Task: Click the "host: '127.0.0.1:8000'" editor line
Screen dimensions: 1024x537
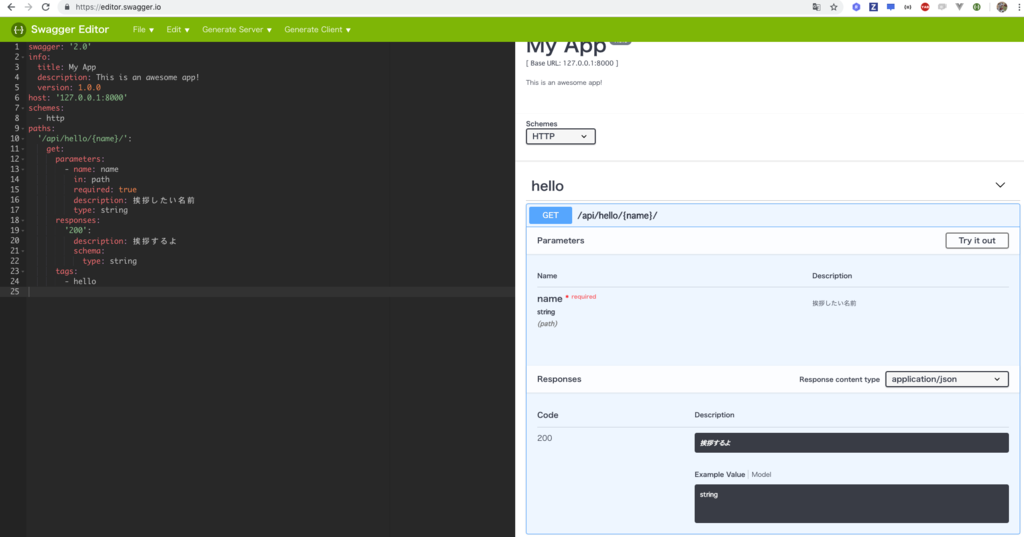Action: pos(78,97)
